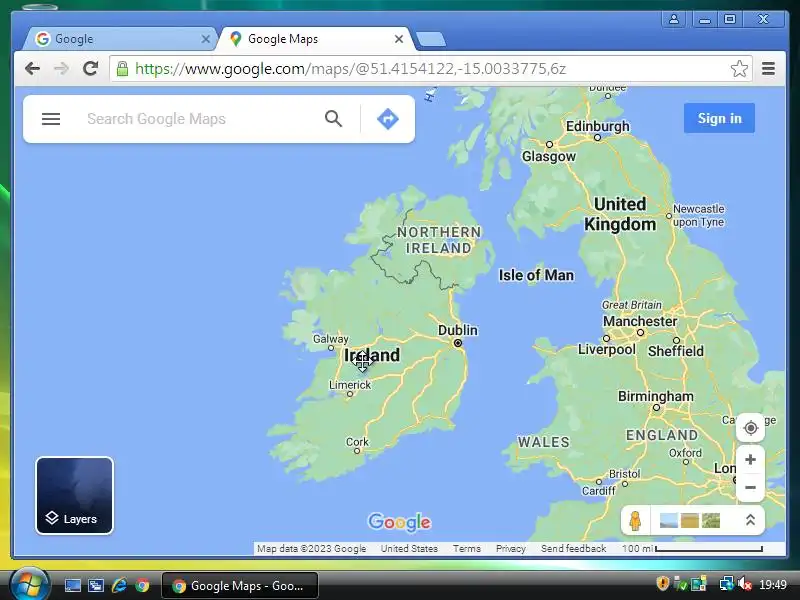The width and height of the screenshot is (800, 600).
Task: Click the Chrome forward arrow
Action: click(61, 68)
